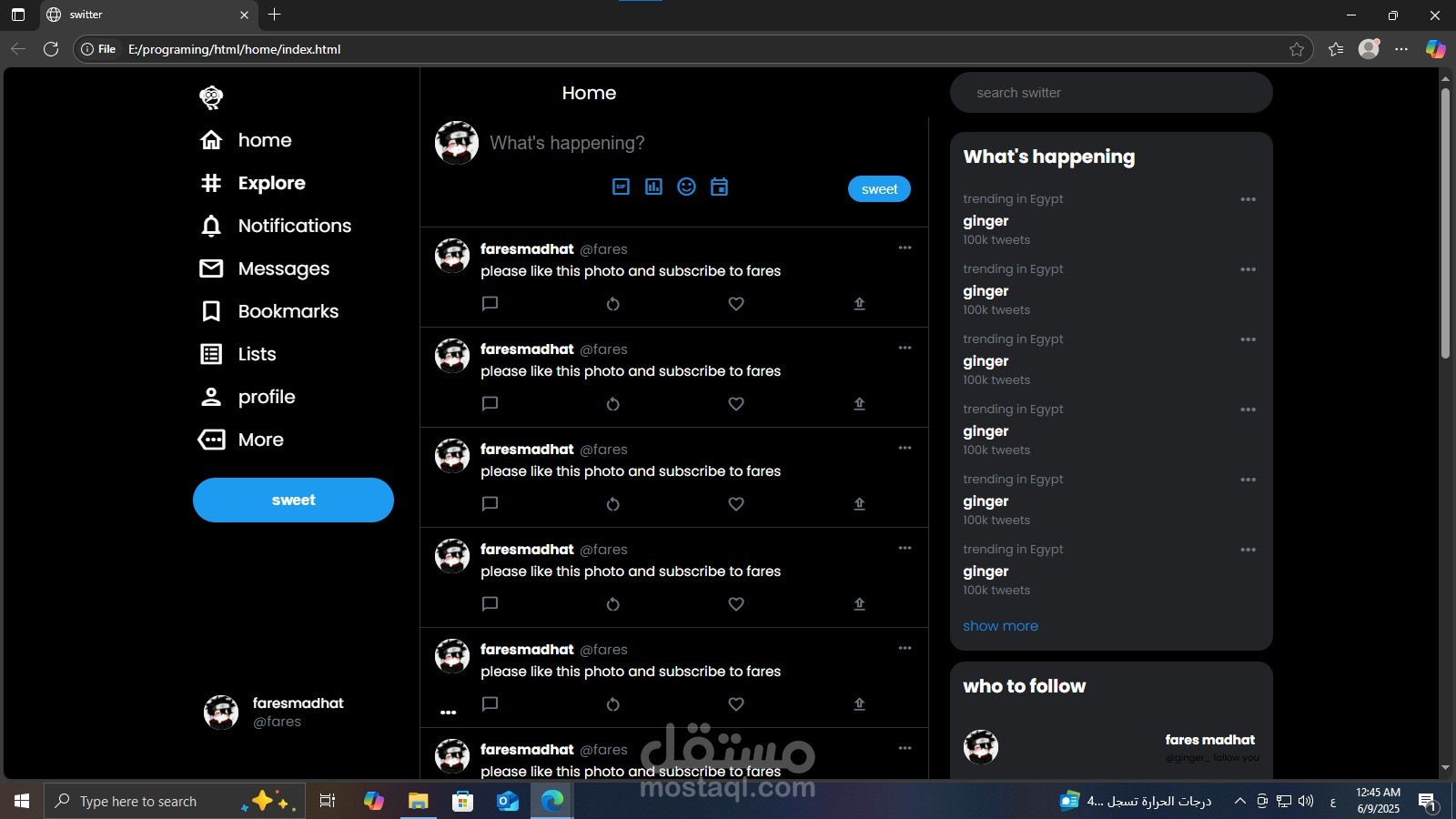Create a poll with the poll icon
The image size is (1456, 819).
pyautogui.click(x=653, y=187)
